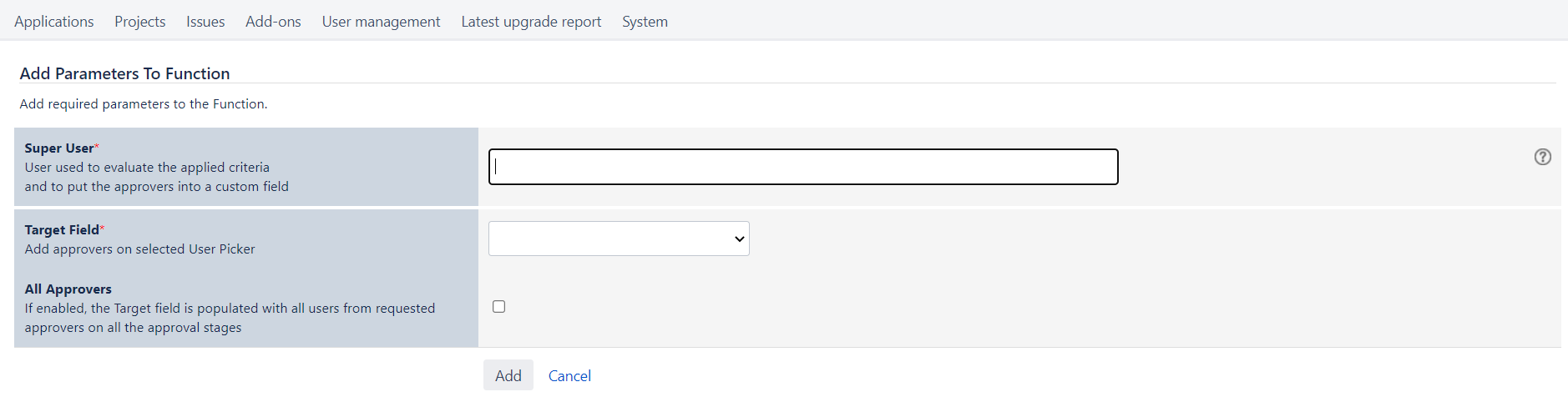Open the Applications menu item
The image size is (1568, 407).
[x=54, y=22]
